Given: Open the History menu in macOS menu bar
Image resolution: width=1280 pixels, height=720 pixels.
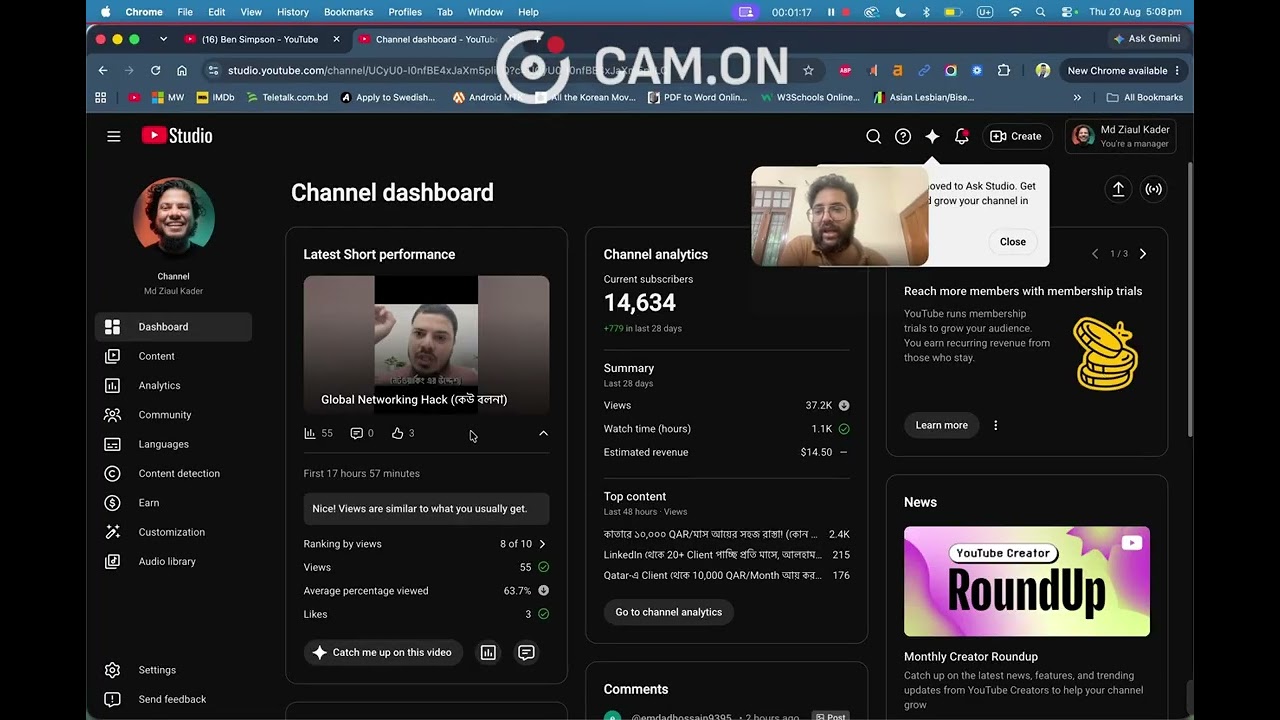Looking at the screenshot, I should 293,12.
